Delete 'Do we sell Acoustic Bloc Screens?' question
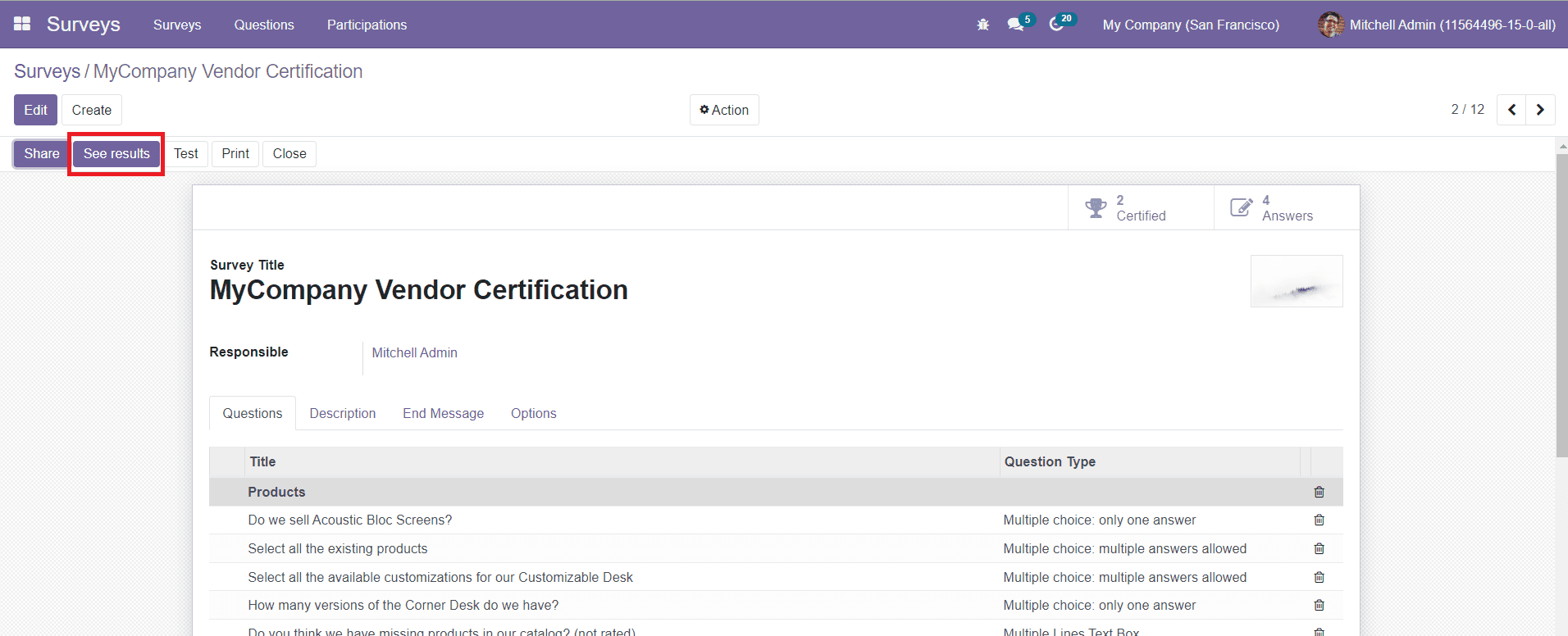 (1319, 520)
